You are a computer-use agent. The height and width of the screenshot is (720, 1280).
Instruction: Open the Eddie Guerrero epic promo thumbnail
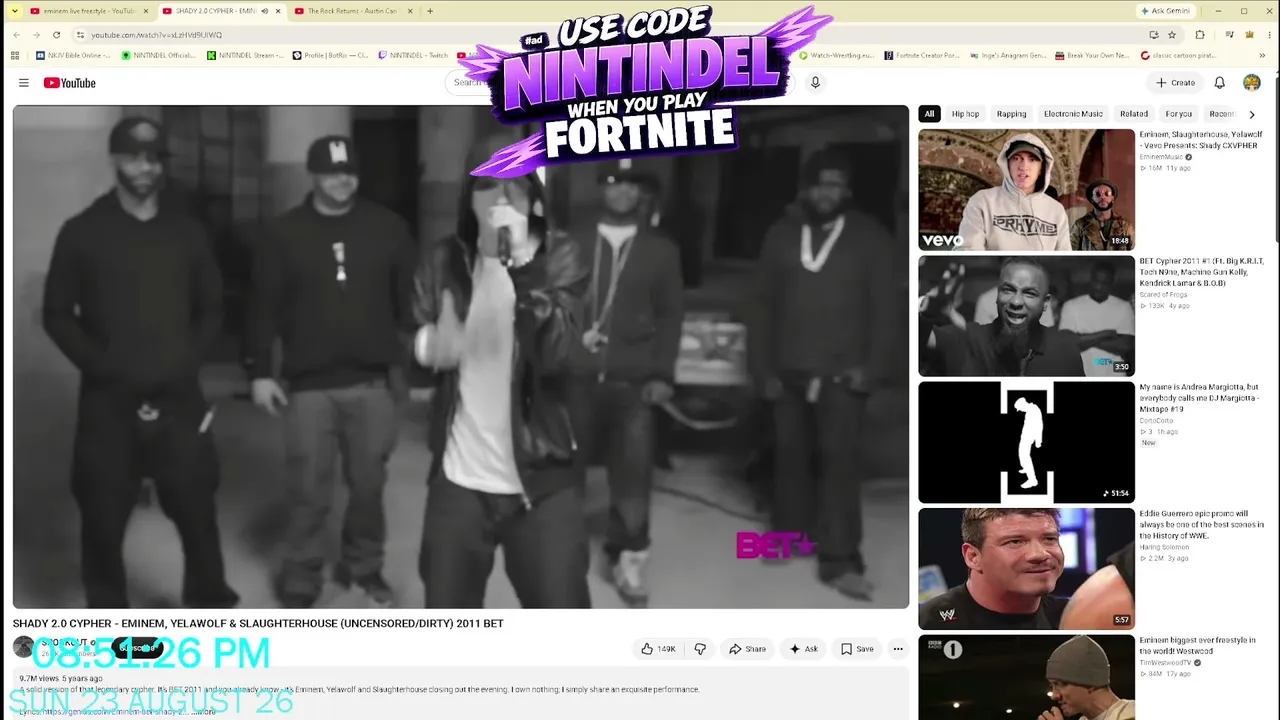pos(1027,569)
